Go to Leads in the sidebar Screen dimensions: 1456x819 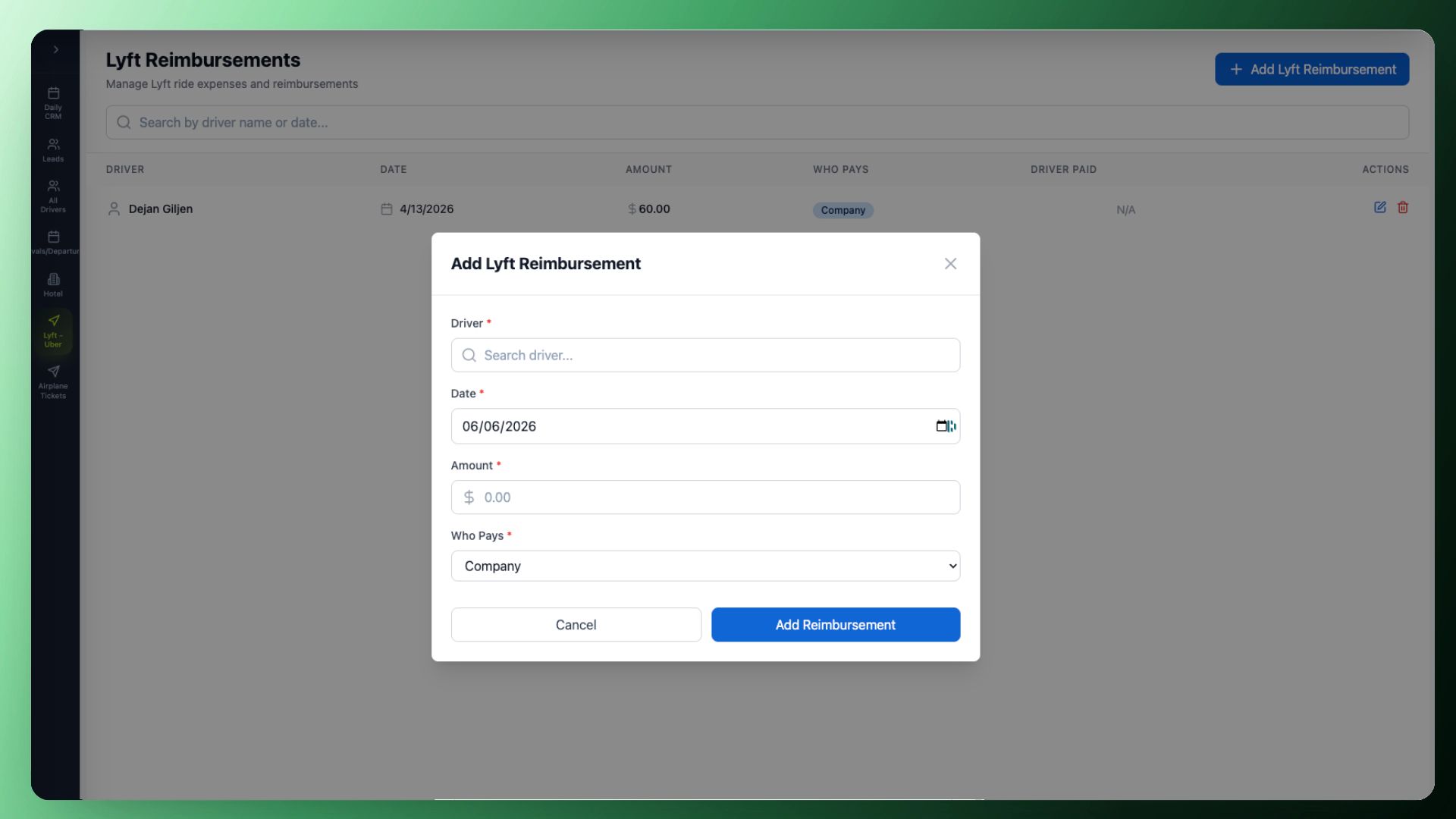click(x=53, y=150)
